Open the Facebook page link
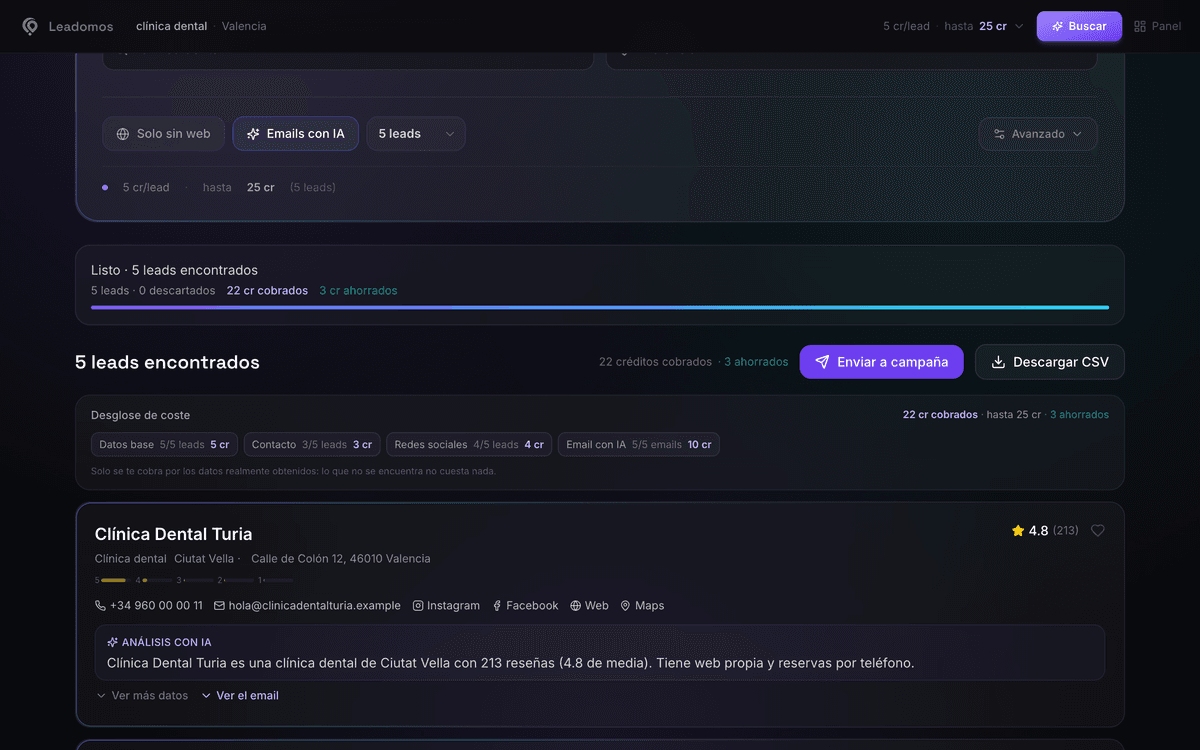 [x=525, y=606]
